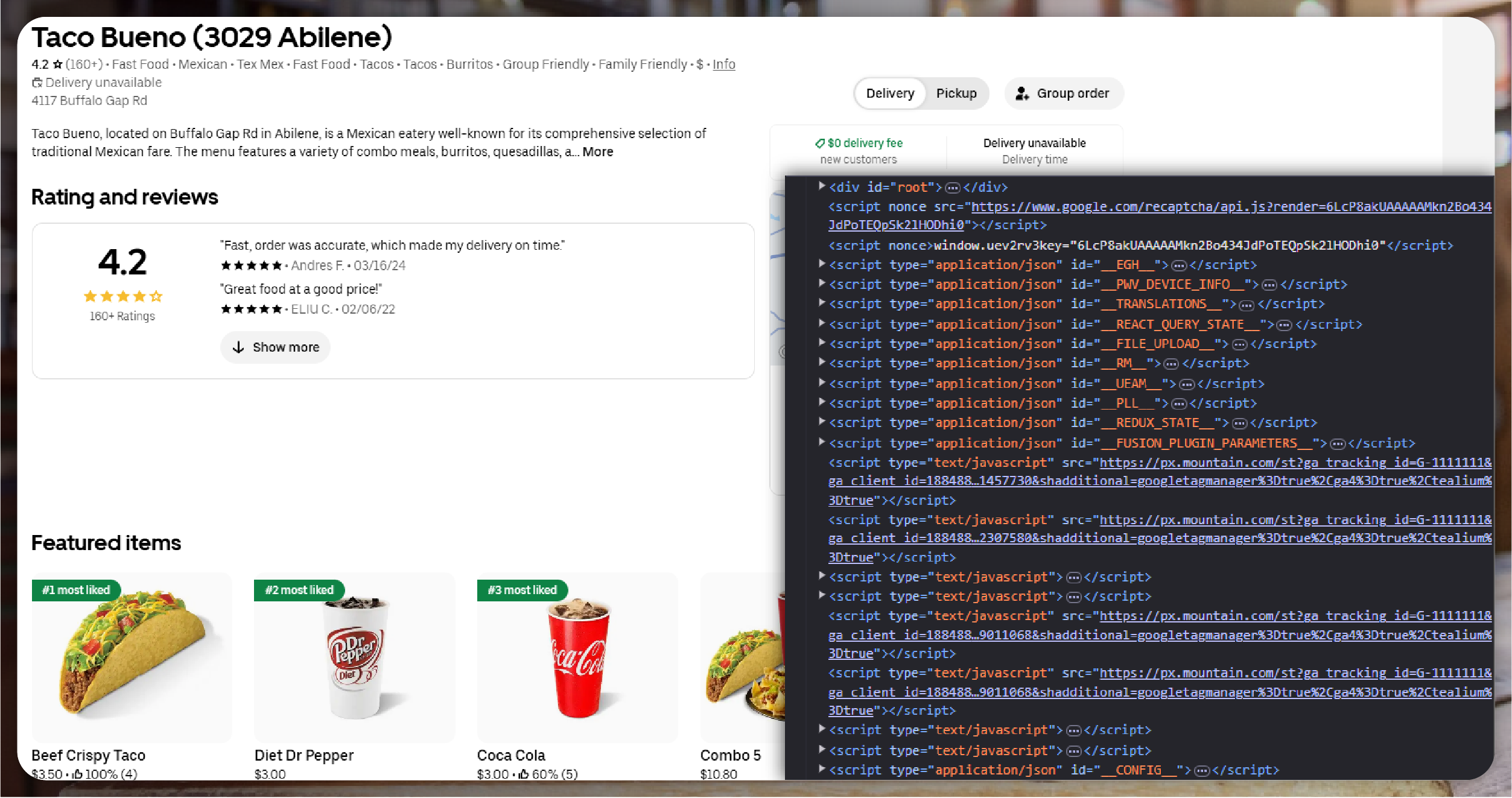The image size is (1512, 798).
Task: Expand the __REACT_QUERY_STATE__ script node
Action: click(x=821, y=323)
